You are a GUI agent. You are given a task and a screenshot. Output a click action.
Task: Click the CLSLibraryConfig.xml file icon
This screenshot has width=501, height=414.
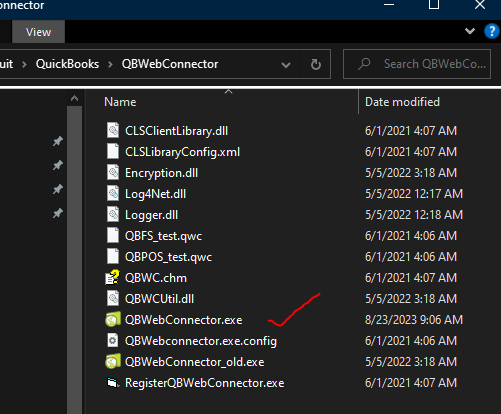113,151
